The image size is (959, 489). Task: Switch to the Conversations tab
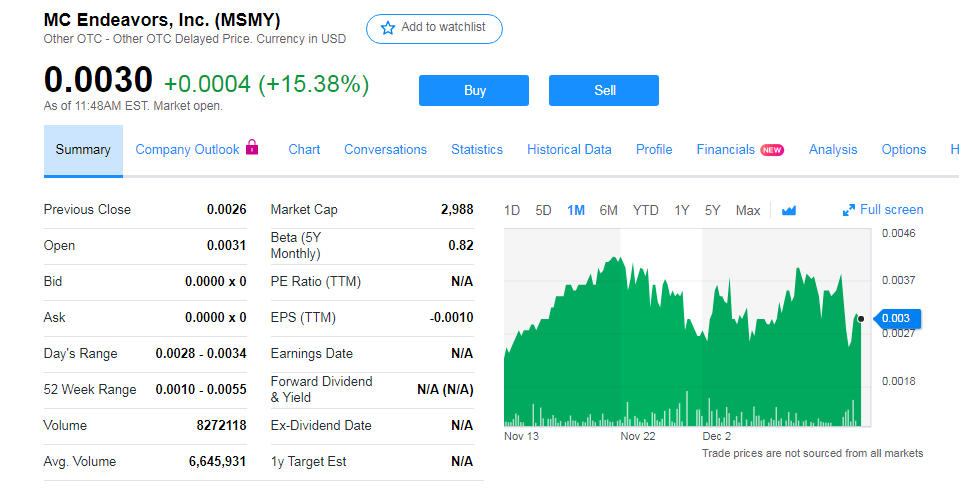(x=385, y=150)
